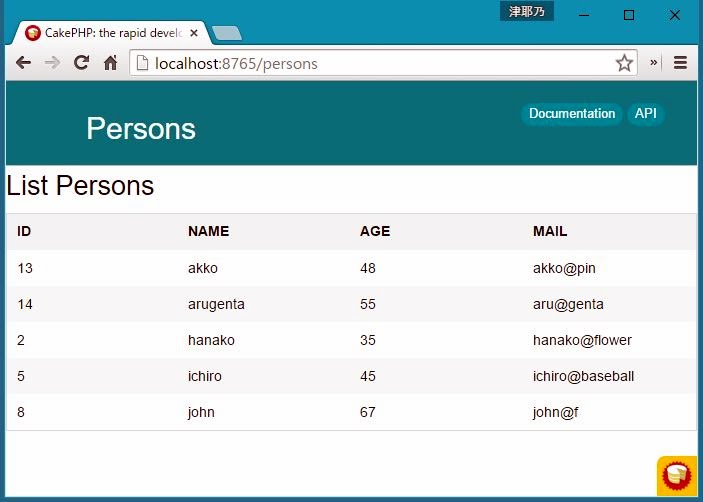Open the Chrome hamburger menu

click(681, 63)
